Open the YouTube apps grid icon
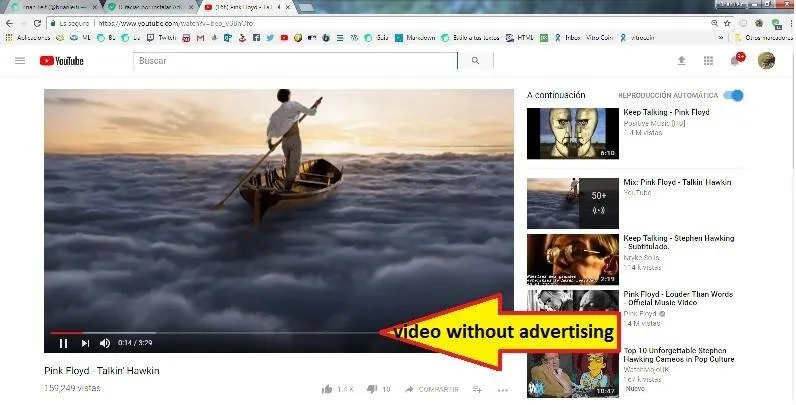 [708, 61]
